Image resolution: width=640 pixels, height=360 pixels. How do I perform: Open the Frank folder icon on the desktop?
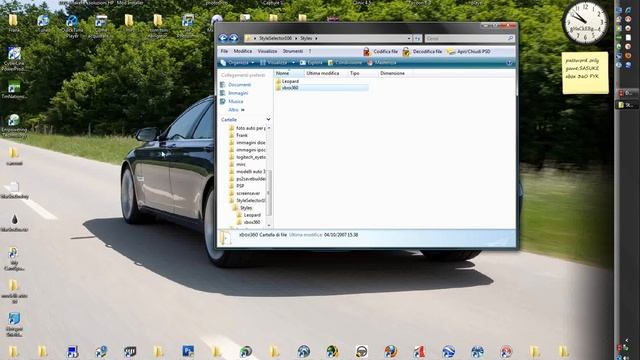13,23
